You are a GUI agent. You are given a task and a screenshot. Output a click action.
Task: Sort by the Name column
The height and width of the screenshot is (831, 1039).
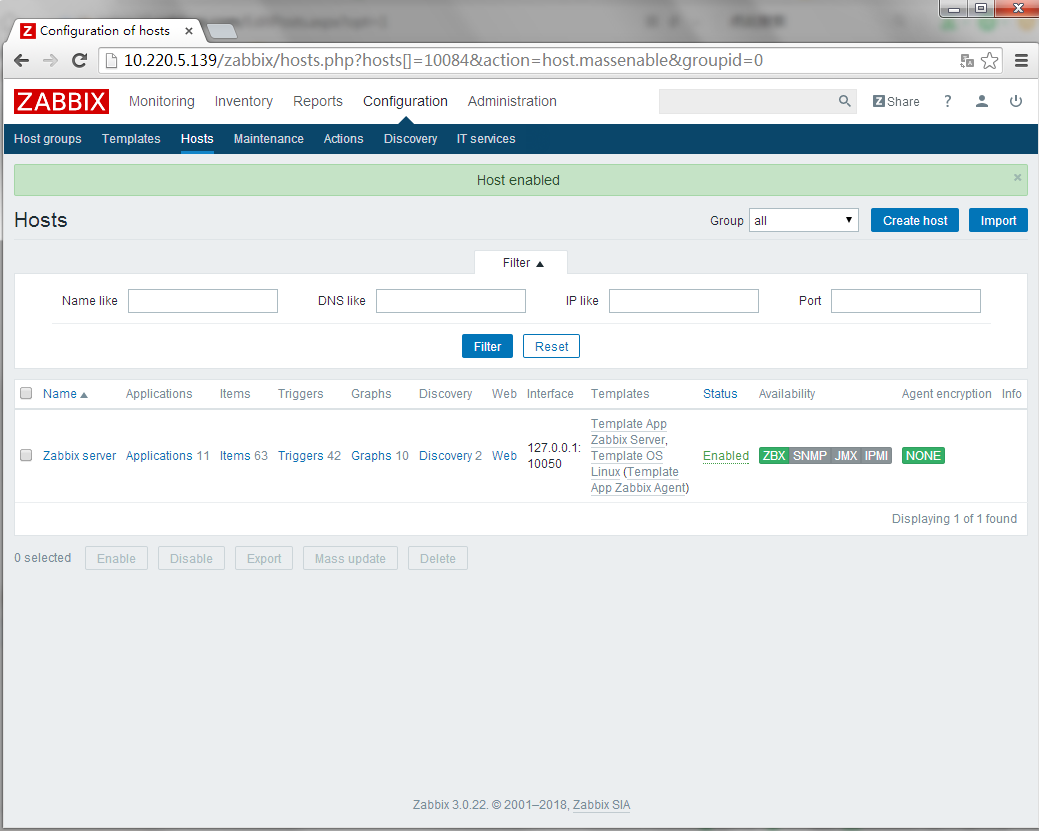65,394
